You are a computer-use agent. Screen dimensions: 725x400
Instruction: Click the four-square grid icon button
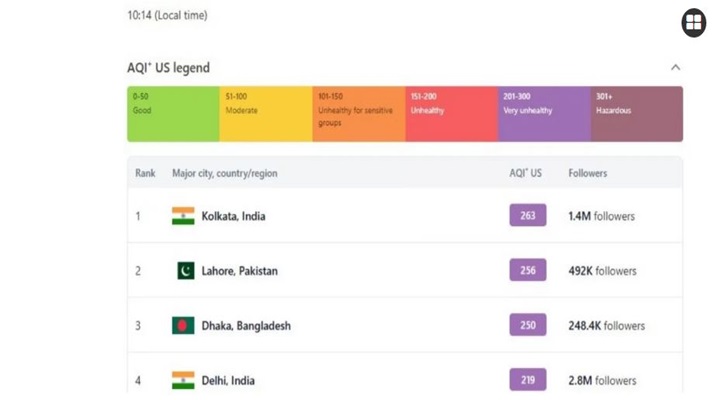click(x=693, y=22)
